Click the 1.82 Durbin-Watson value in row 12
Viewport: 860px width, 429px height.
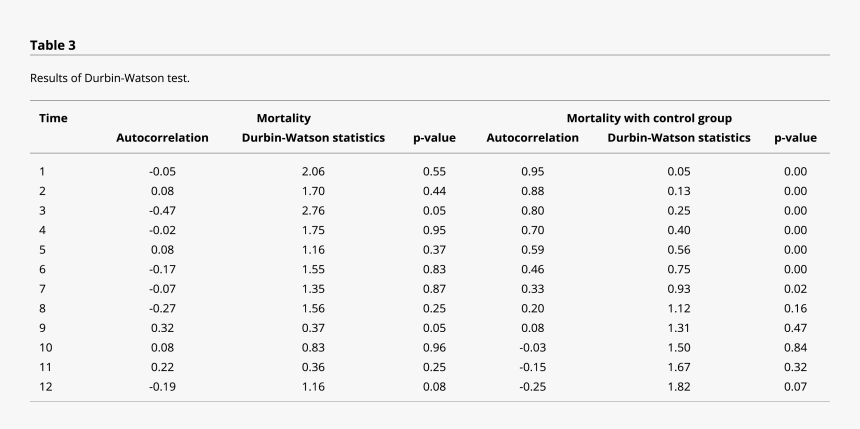tap(679, 385)
